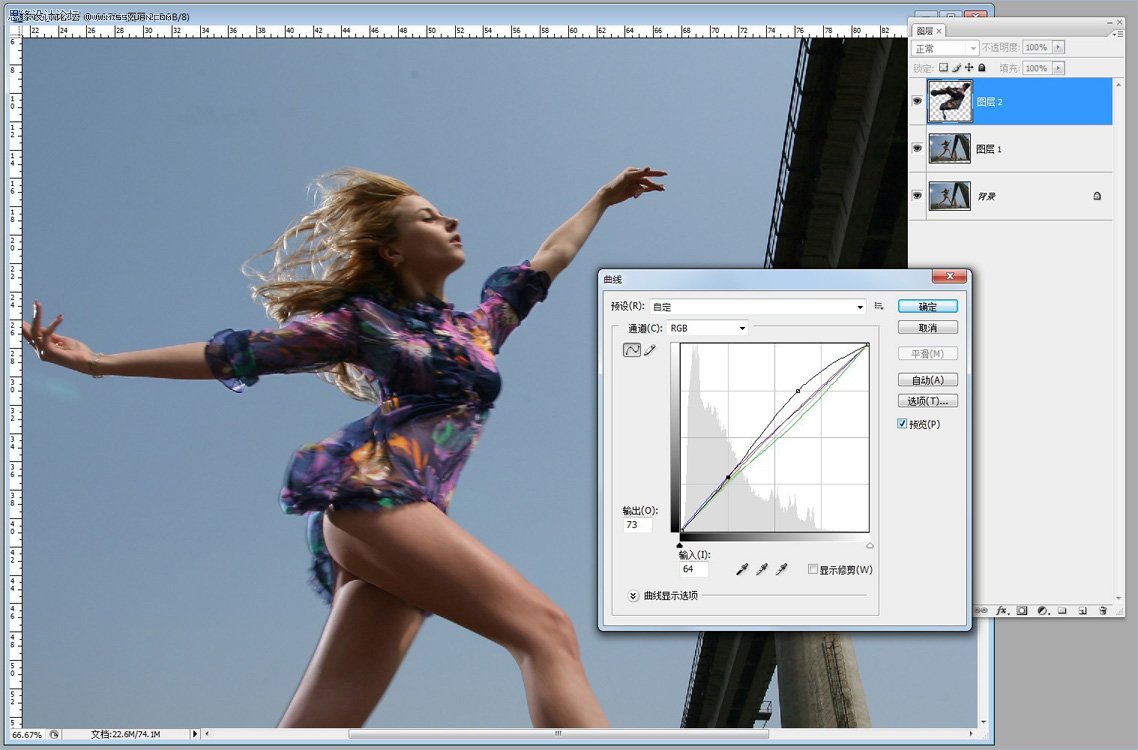Screen dimensions: 1138x750
Task: Select the pencil draw-curve tool
Action: (650, 350)
